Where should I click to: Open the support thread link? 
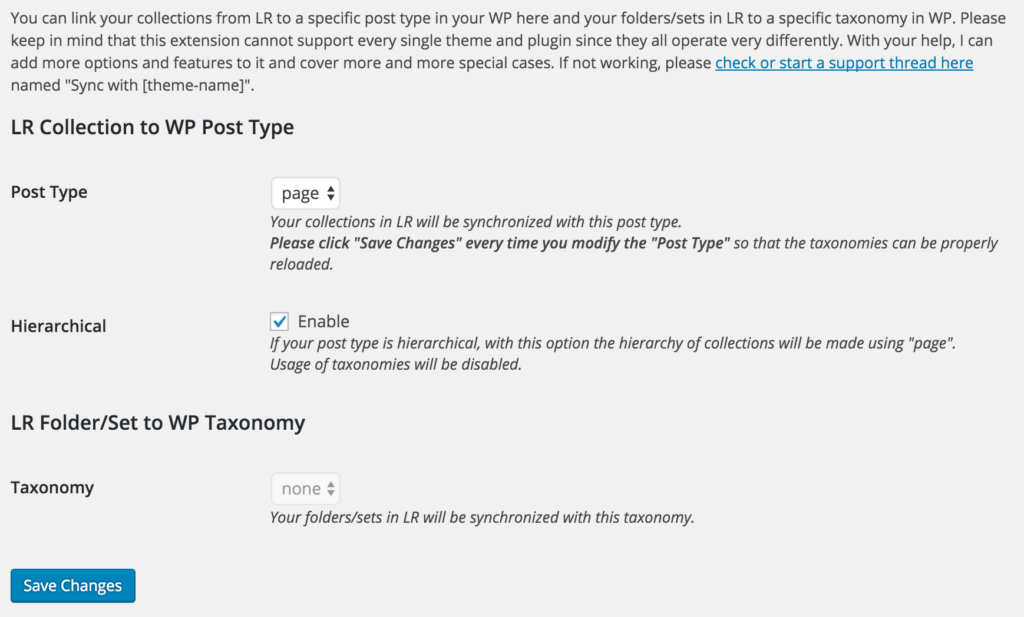pyautogui.click(x=843, y=63)
